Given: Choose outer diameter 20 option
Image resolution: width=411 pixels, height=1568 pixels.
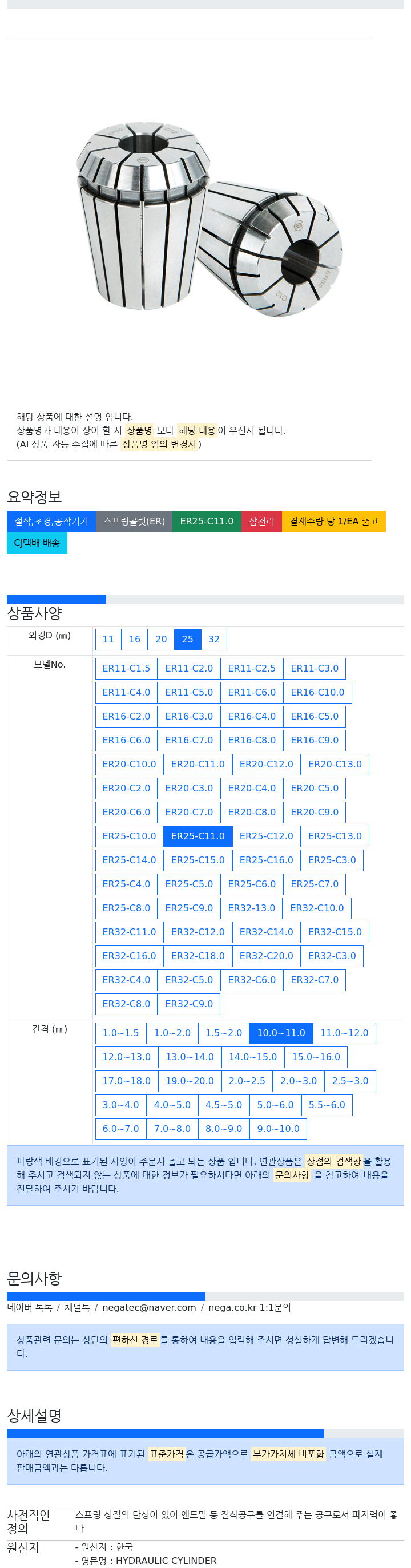Looking at the screenshot, I should coord(161,639).
